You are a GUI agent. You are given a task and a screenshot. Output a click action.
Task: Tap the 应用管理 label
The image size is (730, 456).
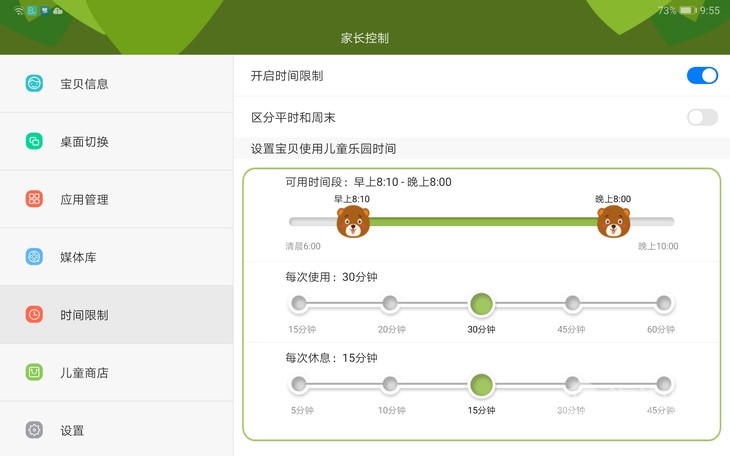[x=84, y=199]
